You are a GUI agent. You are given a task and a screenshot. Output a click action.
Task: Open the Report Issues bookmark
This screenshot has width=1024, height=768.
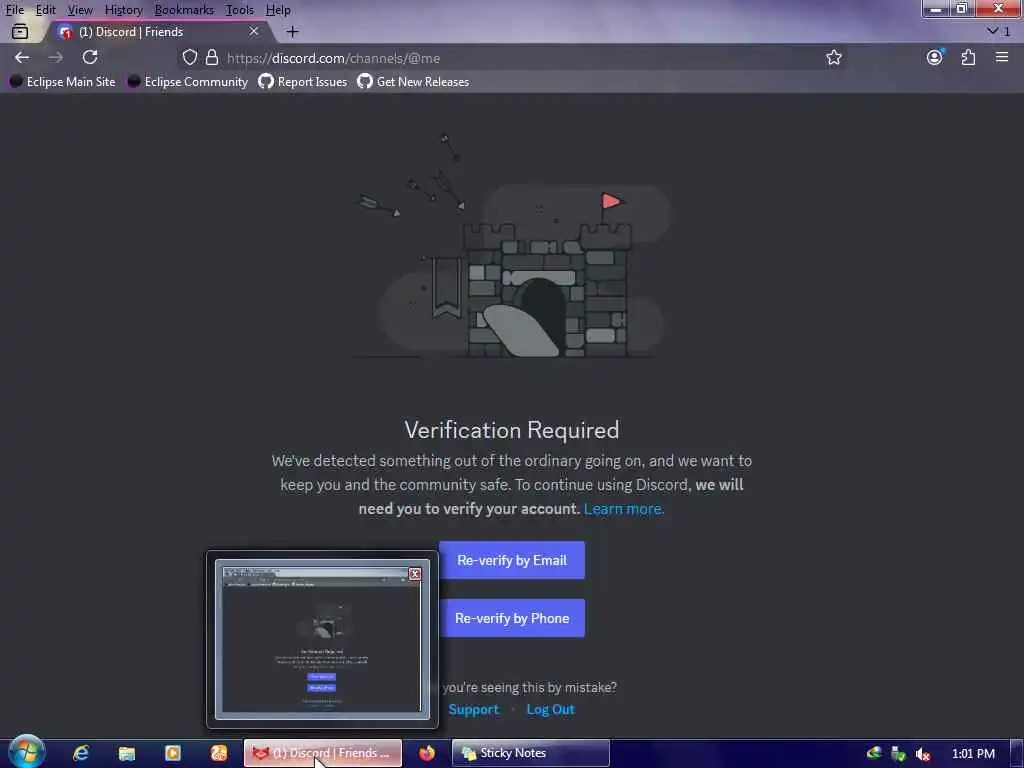[x=302, y=82]
